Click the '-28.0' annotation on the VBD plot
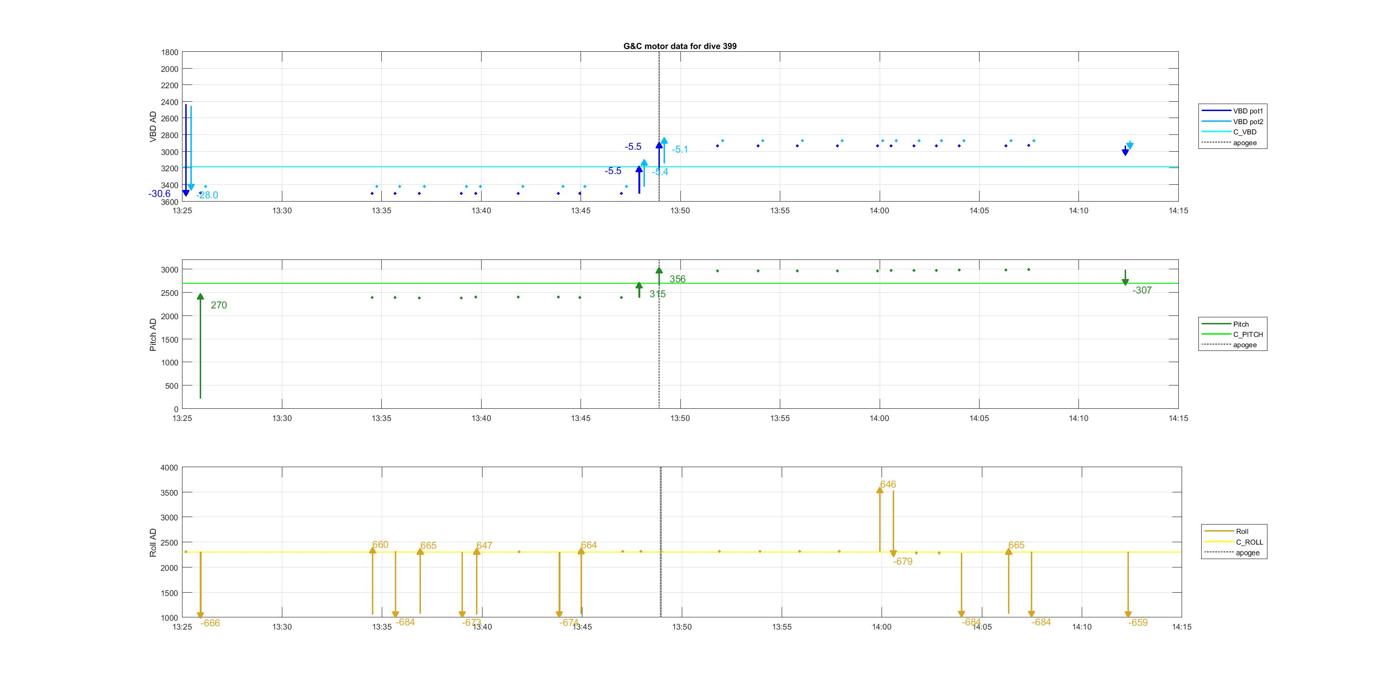 [207, 195]
